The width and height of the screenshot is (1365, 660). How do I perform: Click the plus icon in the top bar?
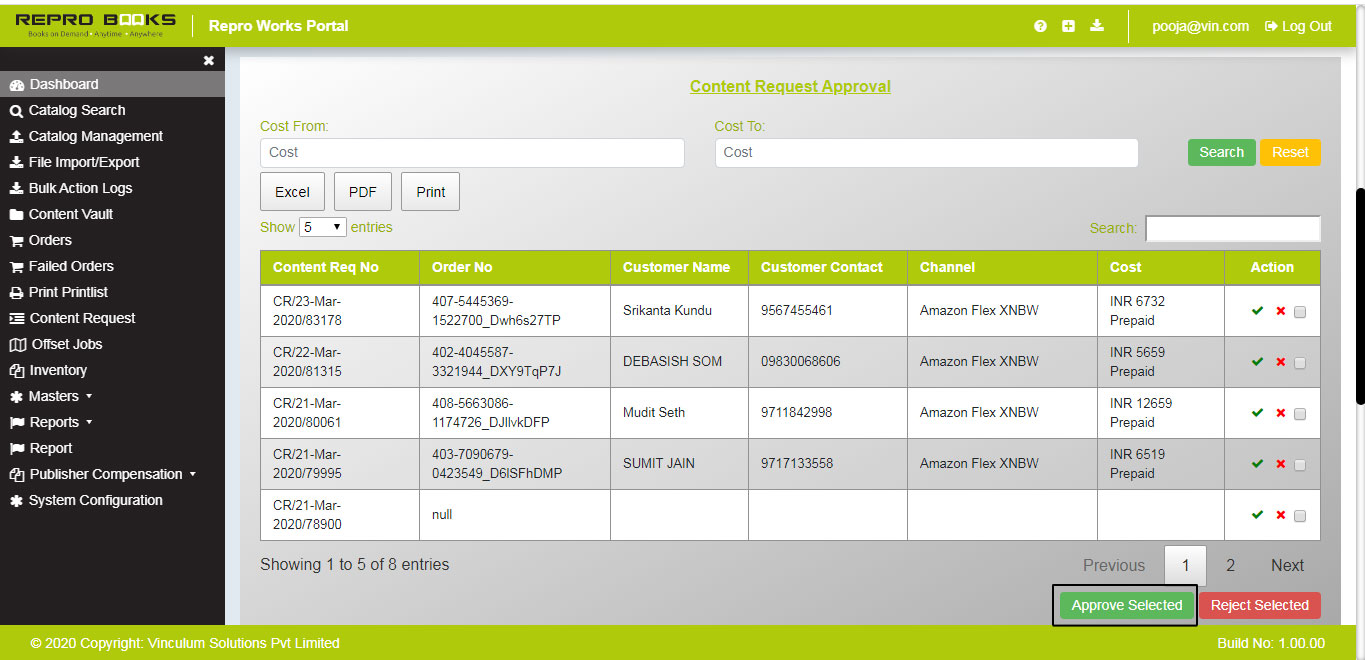tap(1068, 26)
